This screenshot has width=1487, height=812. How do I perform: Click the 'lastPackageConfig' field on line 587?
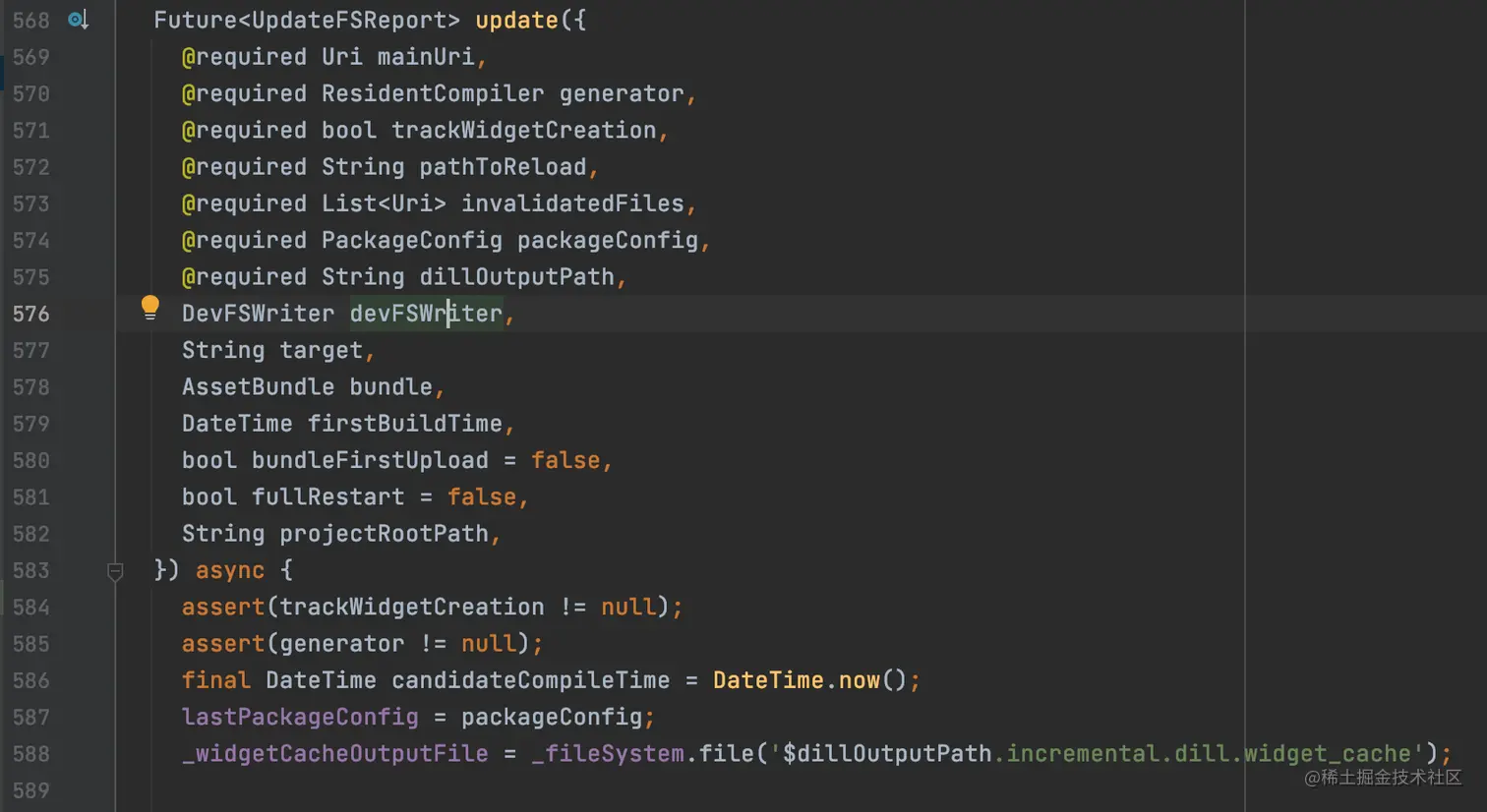point(300,718)
